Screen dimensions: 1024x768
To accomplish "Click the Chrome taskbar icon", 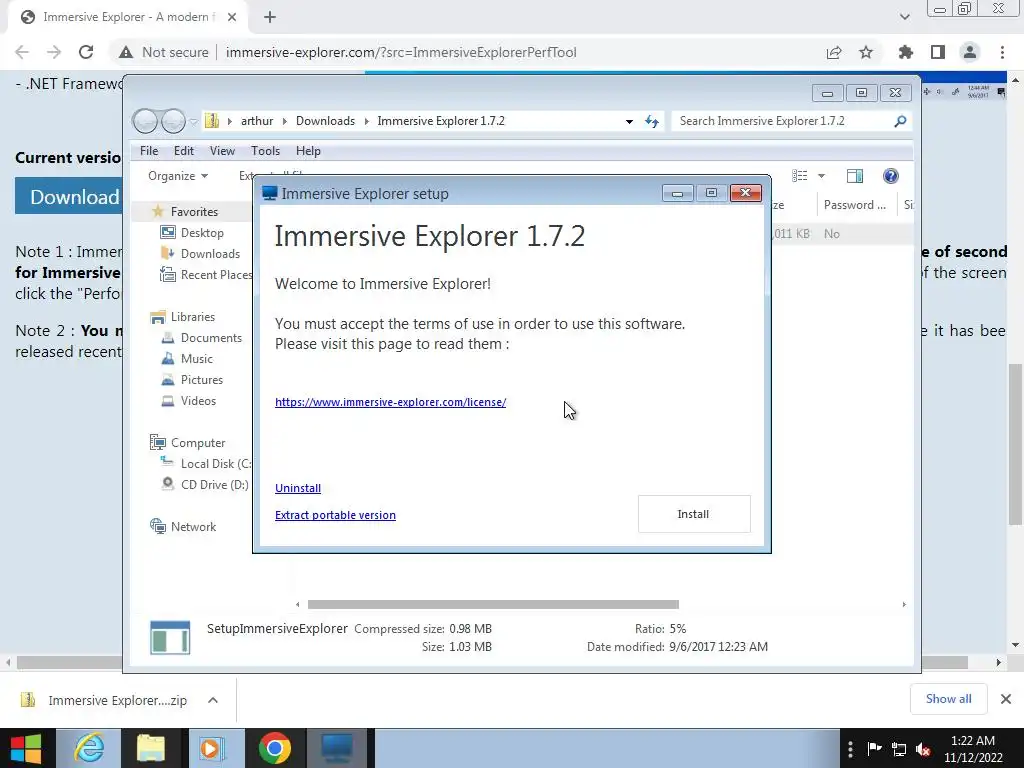I will tap(275, 748).
